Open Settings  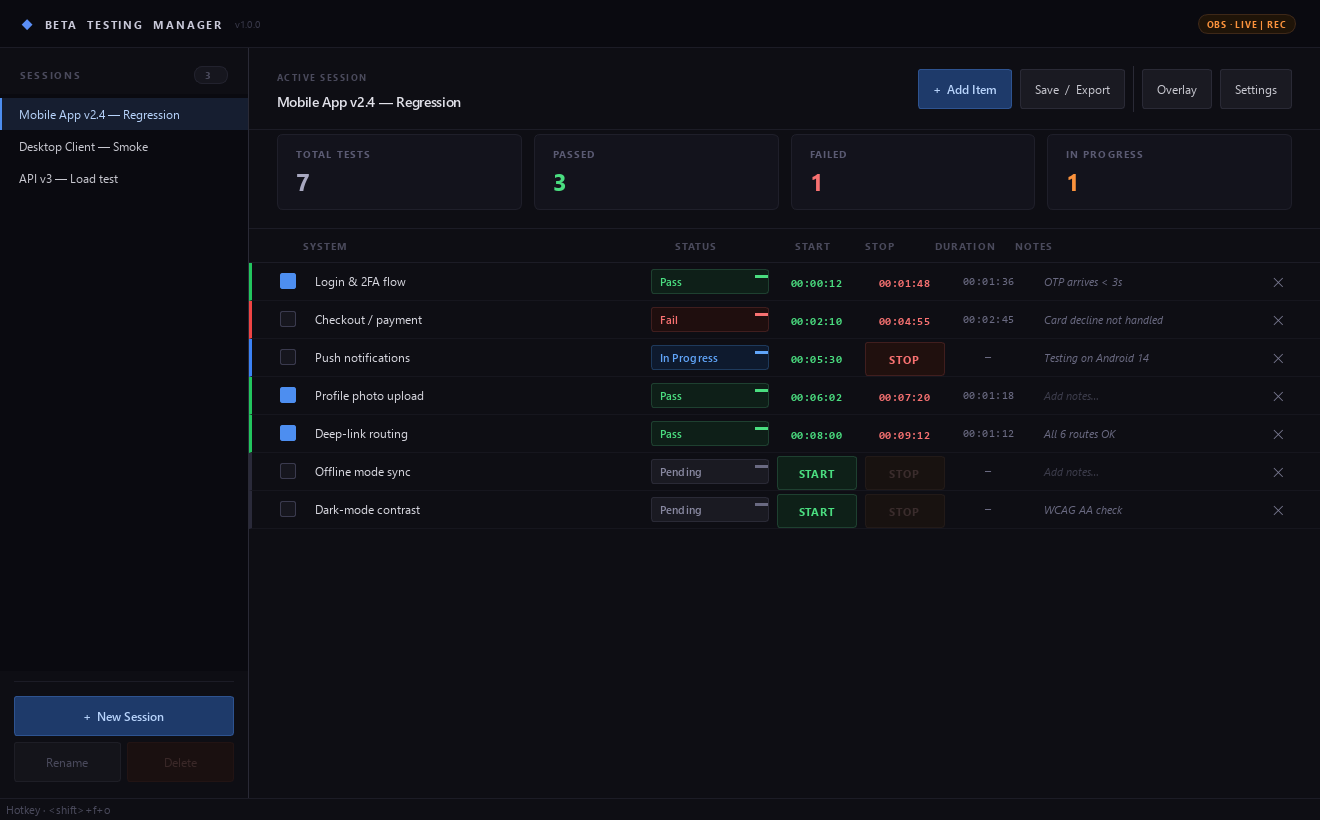coord(1256,89)
